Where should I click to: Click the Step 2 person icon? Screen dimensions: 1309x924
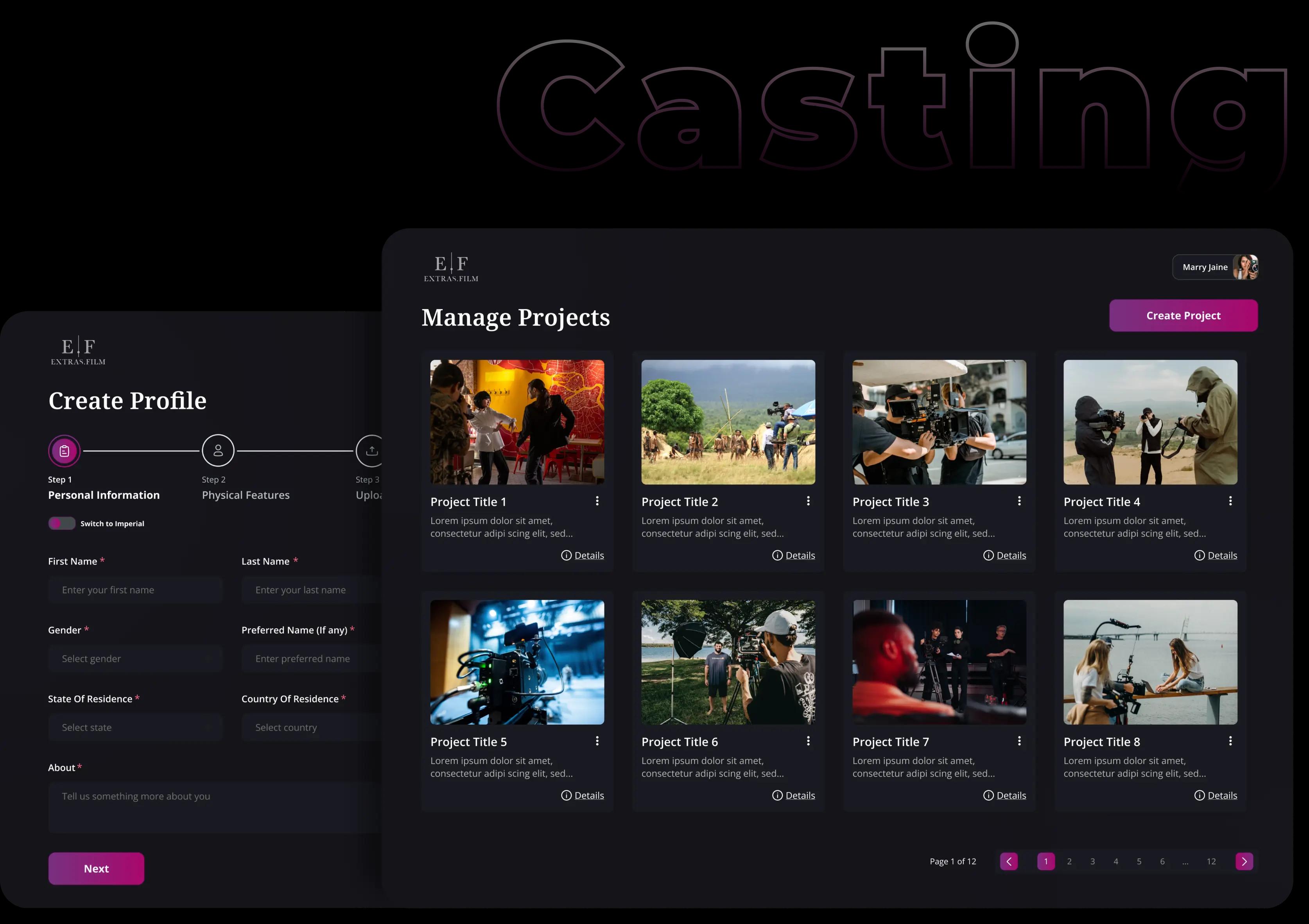click(218, 451)
